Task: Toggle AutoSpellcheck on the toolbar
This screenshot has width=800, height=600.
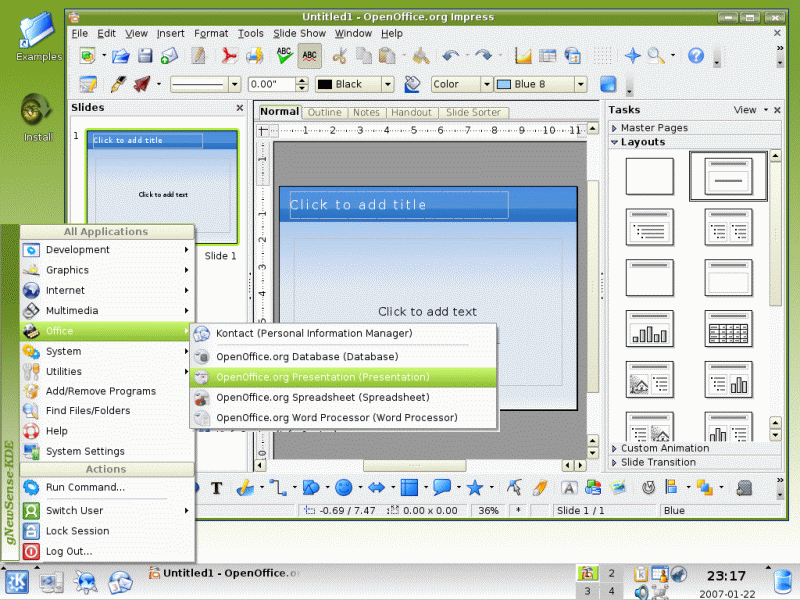Action: [x=309, y=56]
